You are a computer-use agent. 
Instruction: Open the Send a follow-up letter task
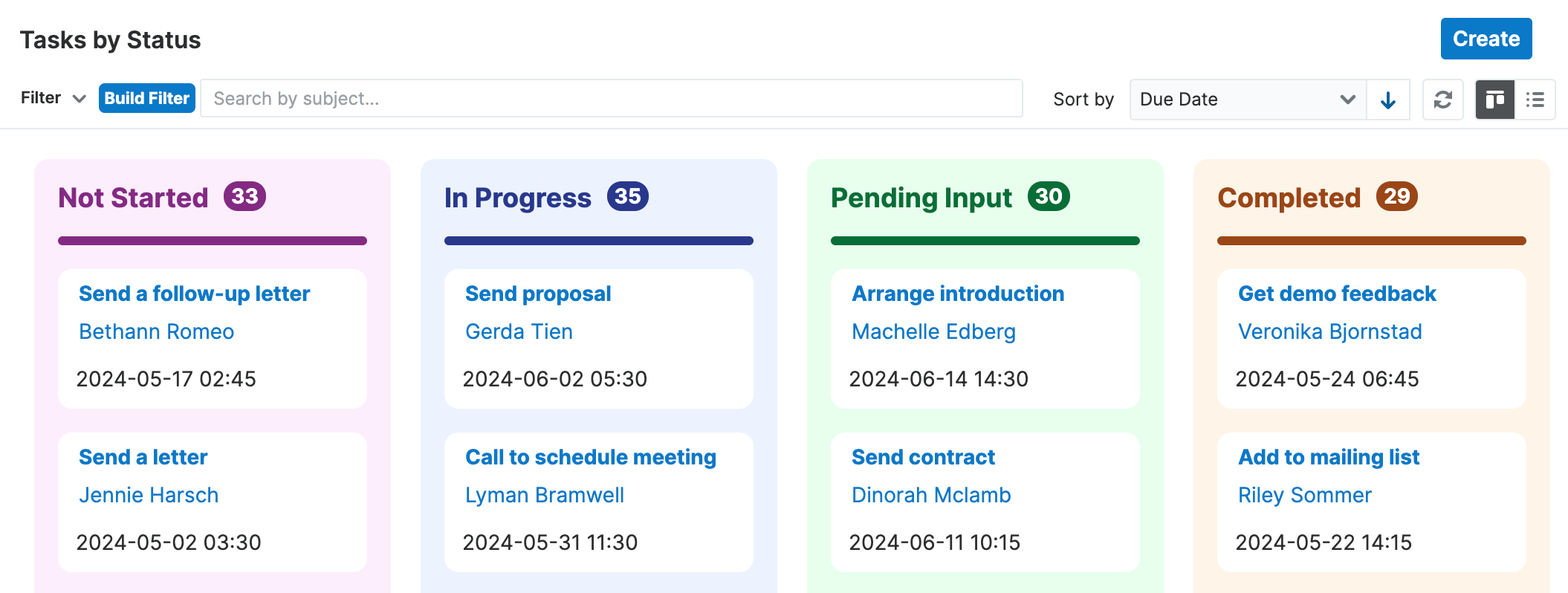[x=194, y=294]
